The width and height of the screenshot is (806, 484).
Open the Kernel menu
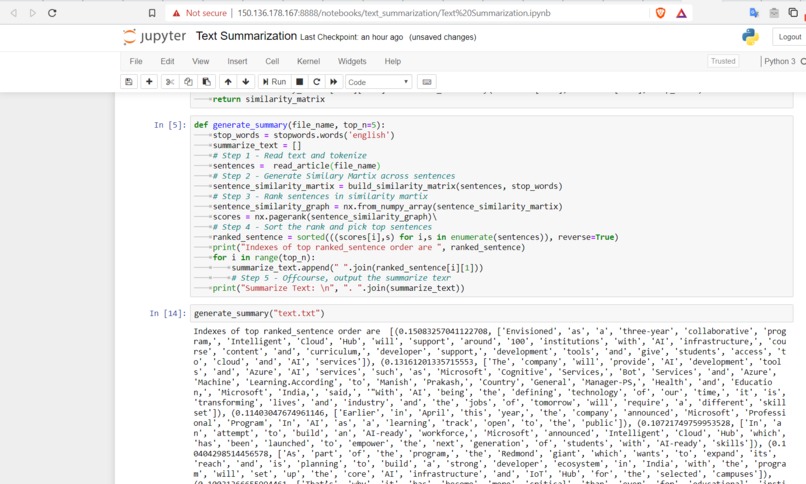[308, 61]
